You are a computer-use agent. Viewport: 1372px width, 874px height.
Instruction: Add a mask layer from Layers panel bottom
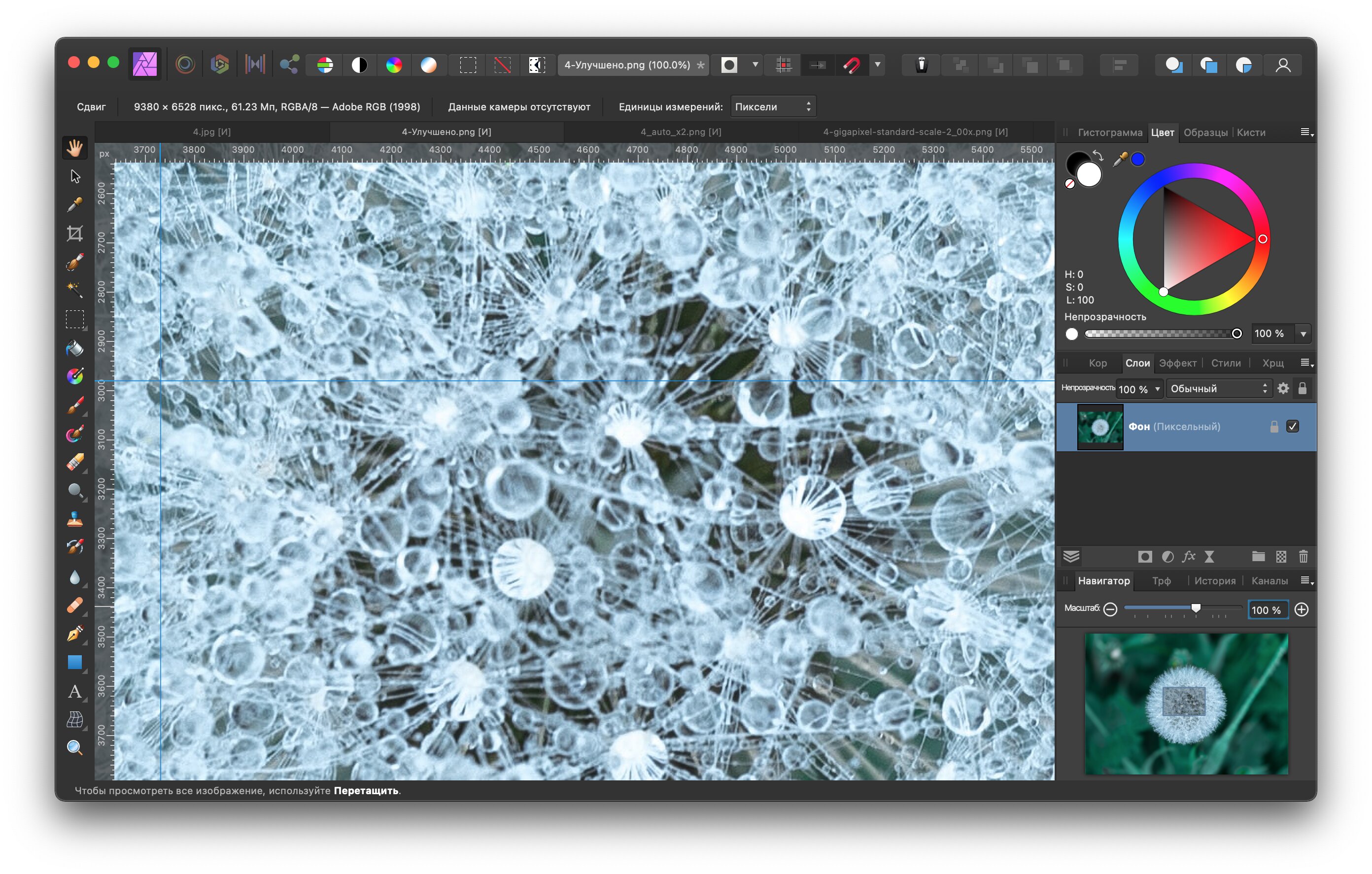pos(1145,557)
